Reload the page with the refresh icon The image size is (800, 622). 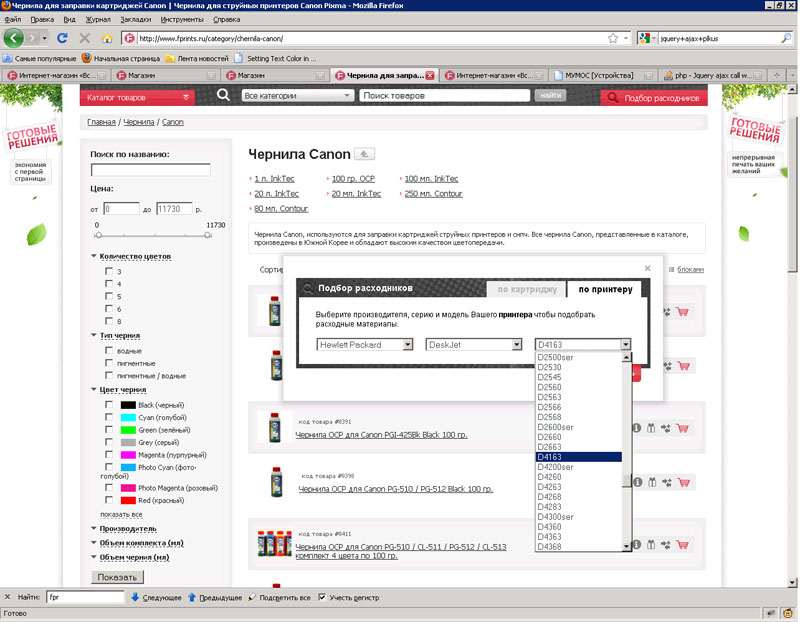coord(62,38)
